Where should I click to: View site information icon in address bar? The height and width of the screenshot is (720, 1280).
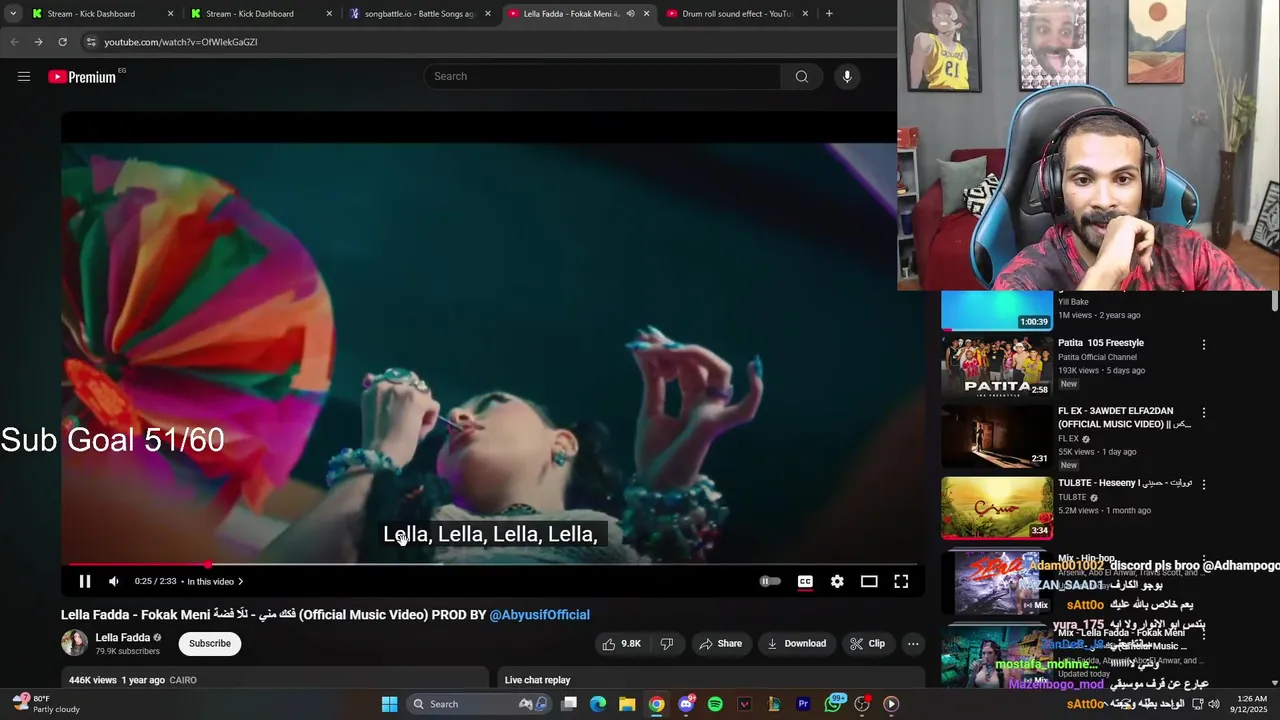pyautogui.click(x=91, y=42)
